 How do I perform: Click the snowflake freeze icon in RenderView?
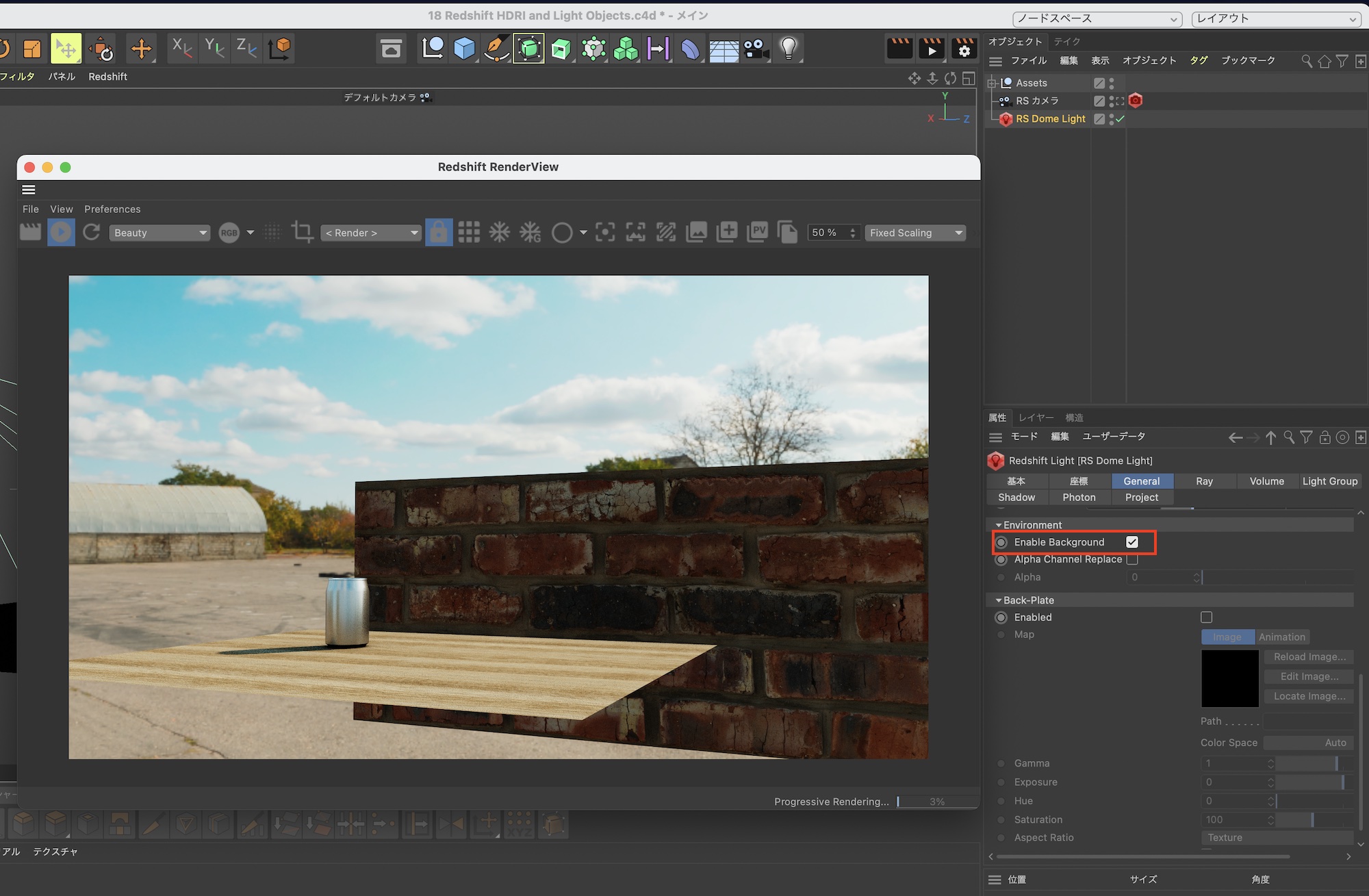pyautogui.click(x=500, y=233)
